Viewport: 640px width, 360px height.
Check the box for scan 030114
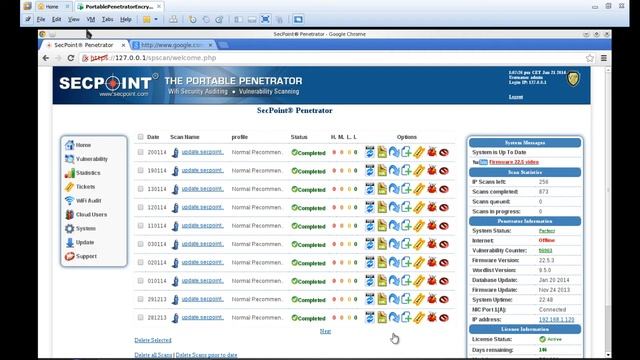point(140,244)
